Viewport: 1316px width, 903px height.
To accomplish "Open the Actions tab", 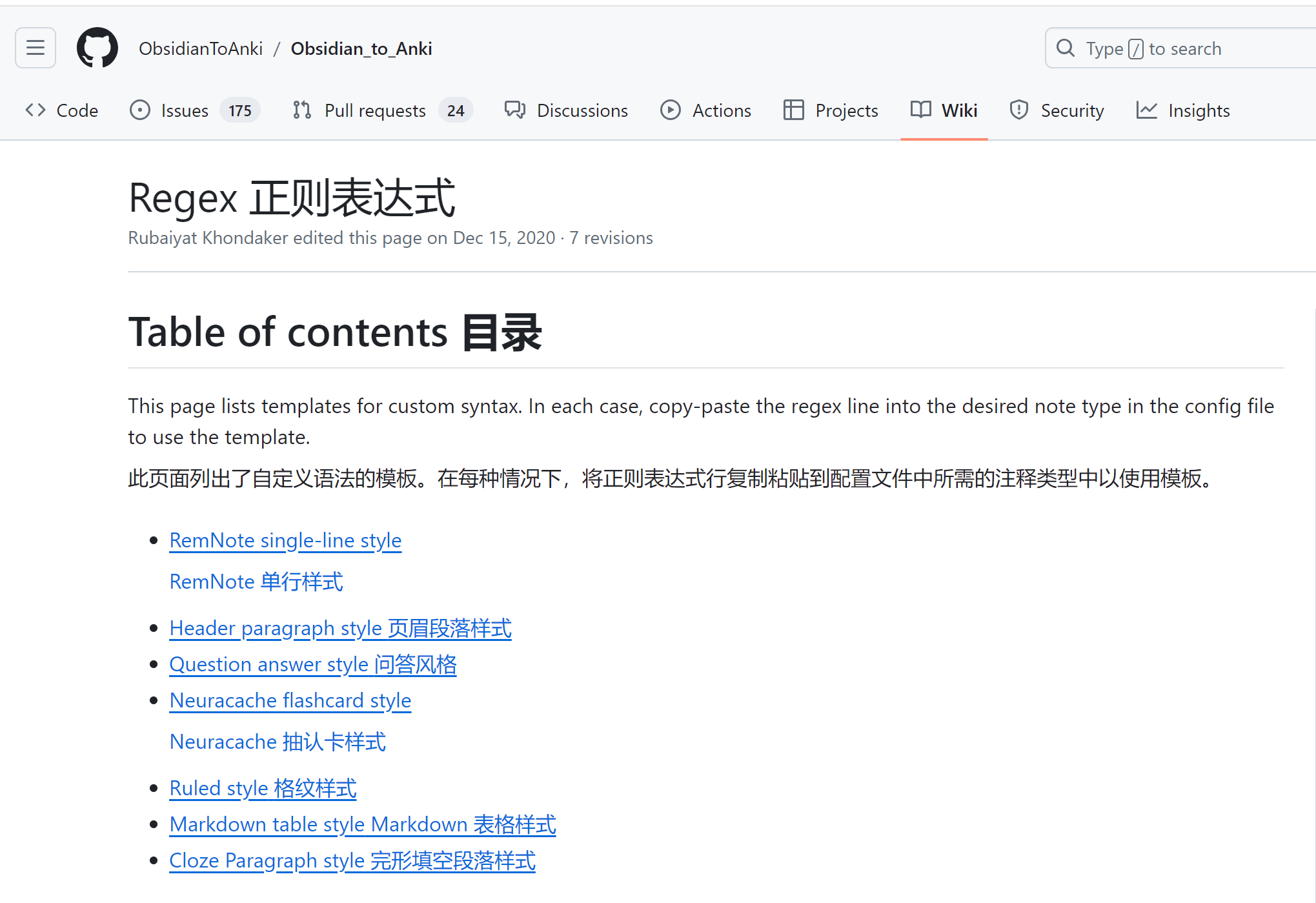I will click(706, 110).
